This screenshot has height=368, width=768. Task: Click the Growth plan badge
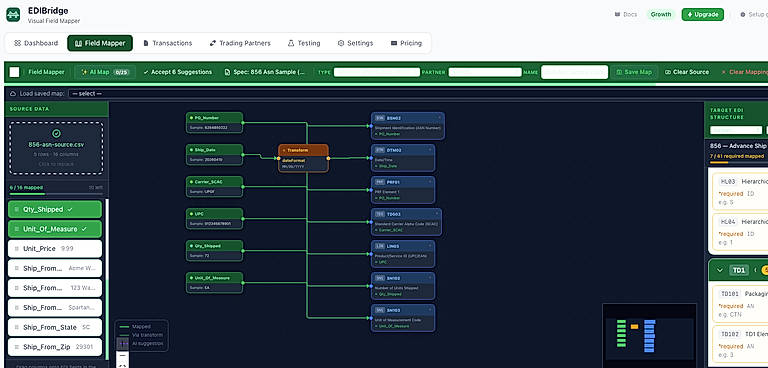[x=661, y=14]
